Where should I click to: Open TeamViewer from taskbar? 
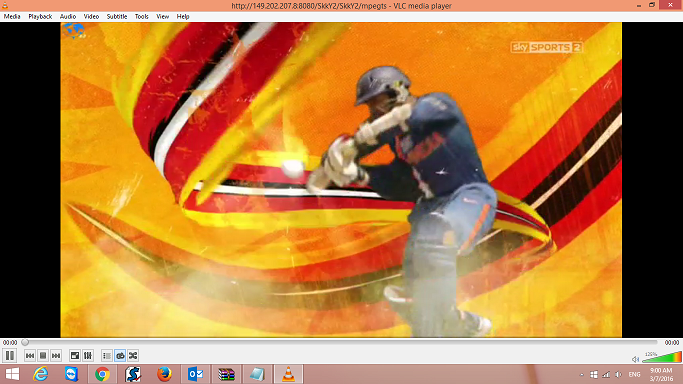click(71, 374)
